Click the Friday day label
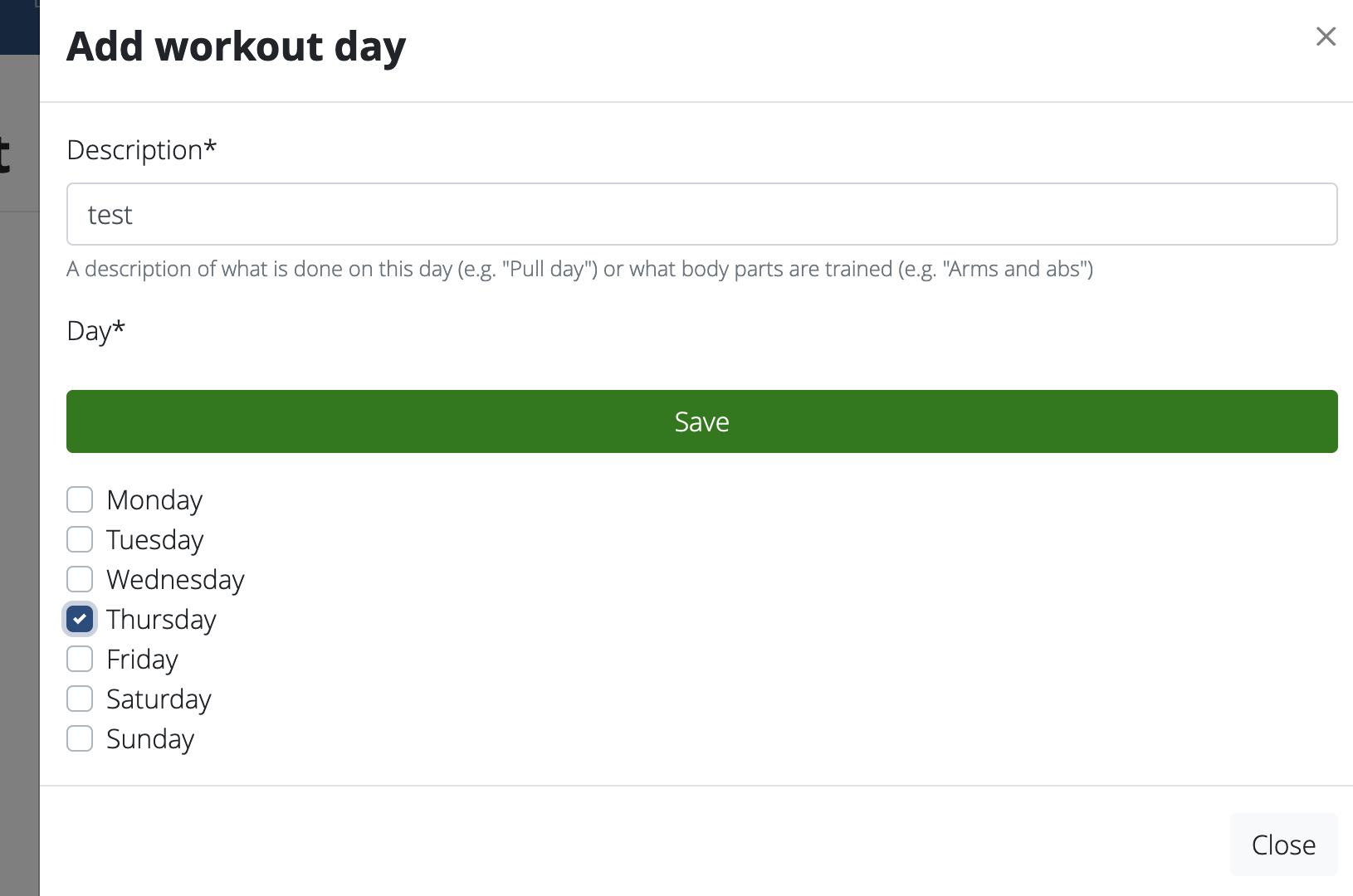The width and height of the screenshot is (1353, 896). (141, 659)
